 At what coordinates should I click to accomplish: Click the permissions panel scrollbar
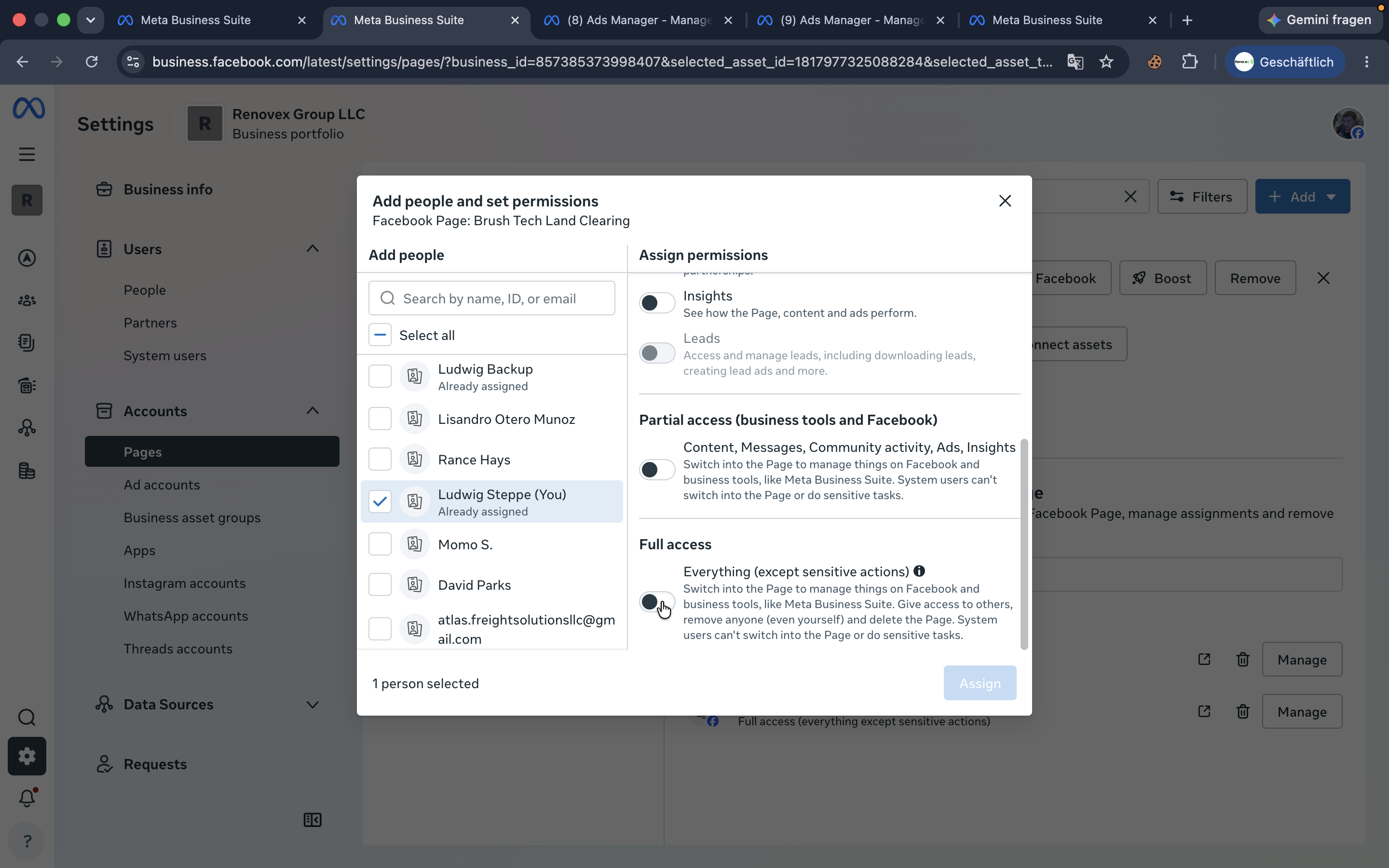[x=1024, y=543]
